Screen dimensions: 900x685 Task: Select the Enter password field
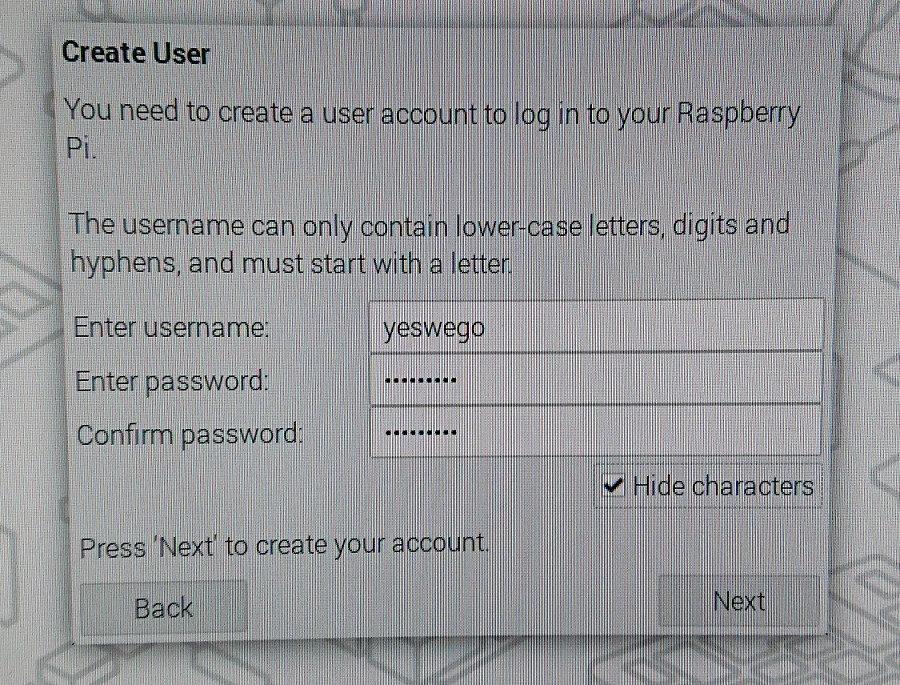pos(596,379)
